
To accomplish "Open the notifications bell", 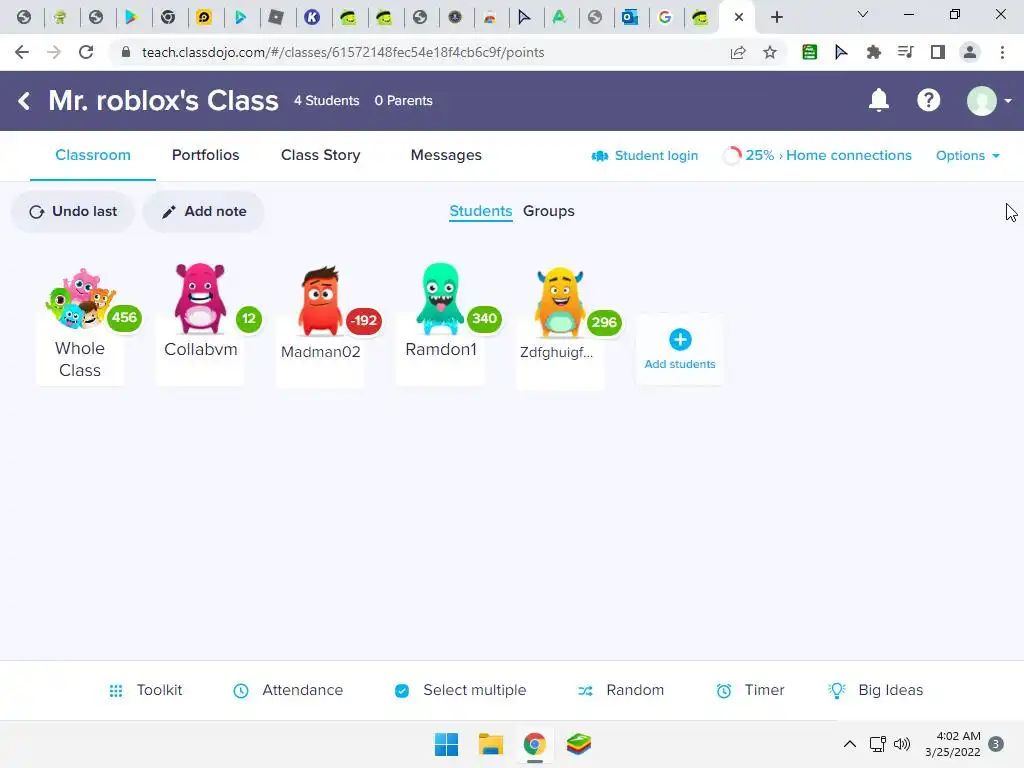I will pos(878,101).
